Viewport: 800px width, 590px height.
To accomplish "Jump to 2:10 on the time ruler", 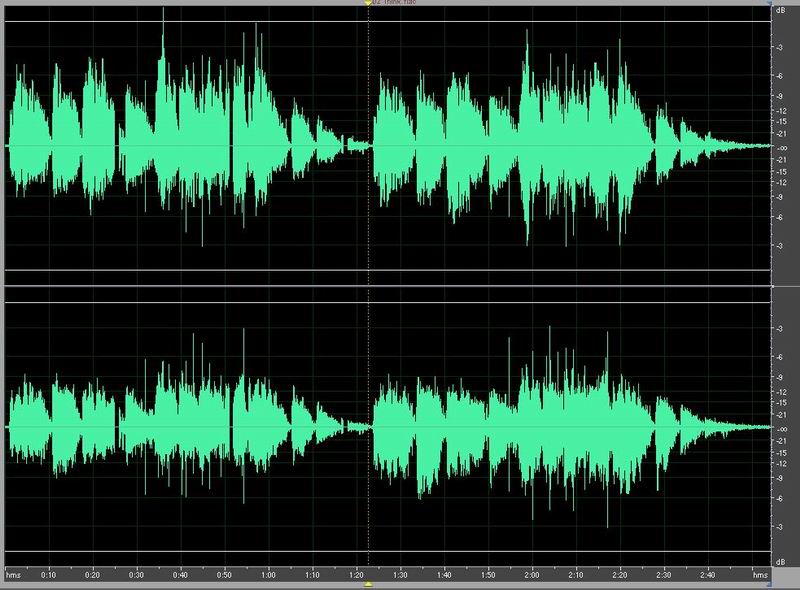I will (x=576, y=575).
